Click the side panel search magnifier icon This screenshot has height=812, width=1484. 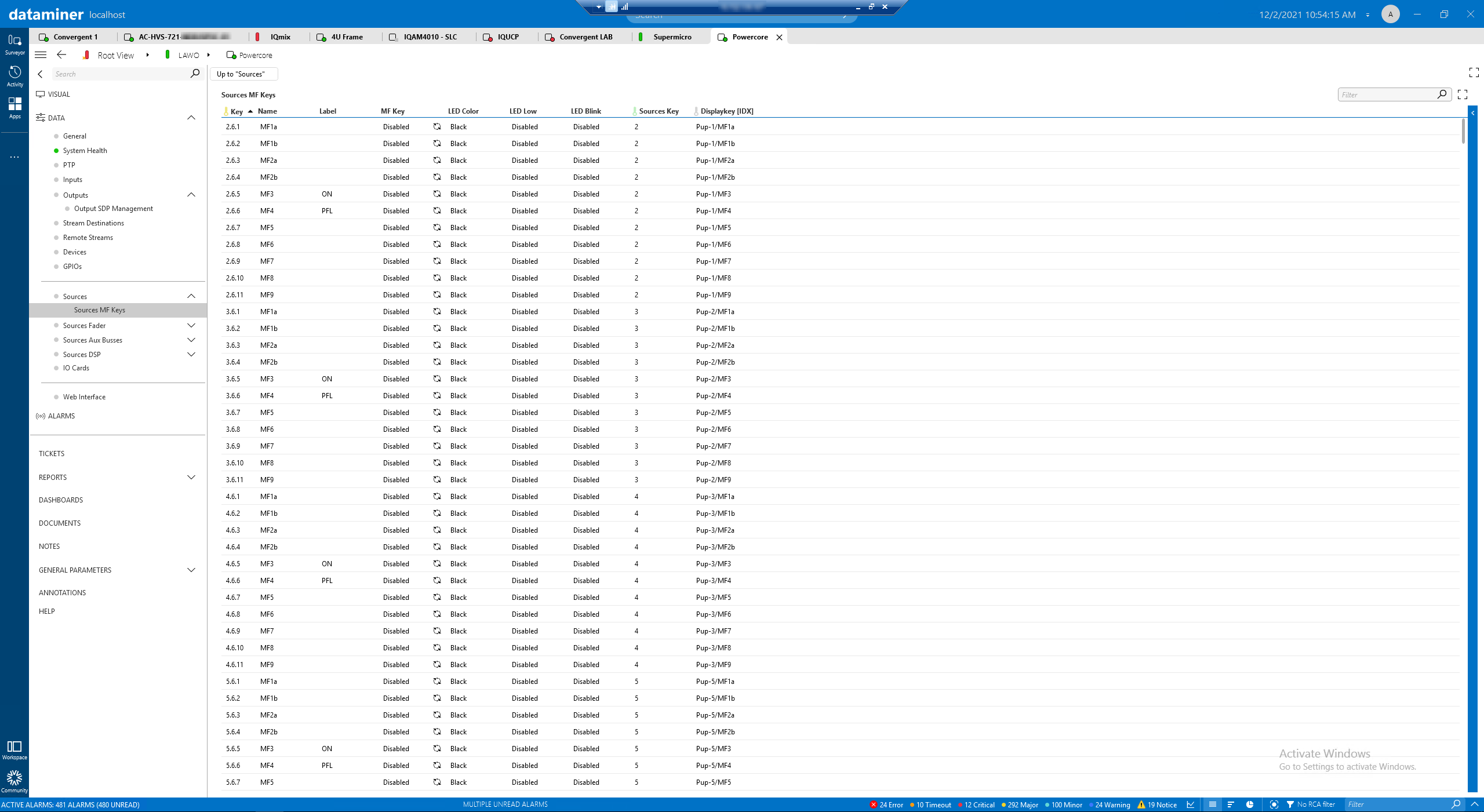pos(195,74)
